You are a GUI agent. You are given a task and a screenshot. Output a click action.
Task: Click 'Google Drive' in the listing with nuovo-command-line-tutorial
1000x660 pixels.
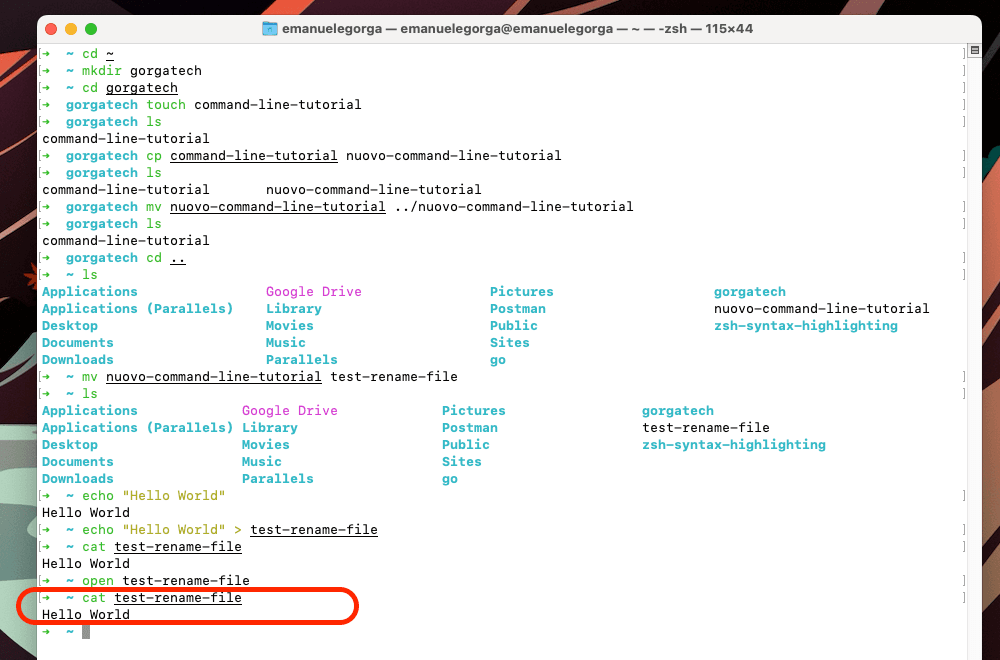click(314, 291)
